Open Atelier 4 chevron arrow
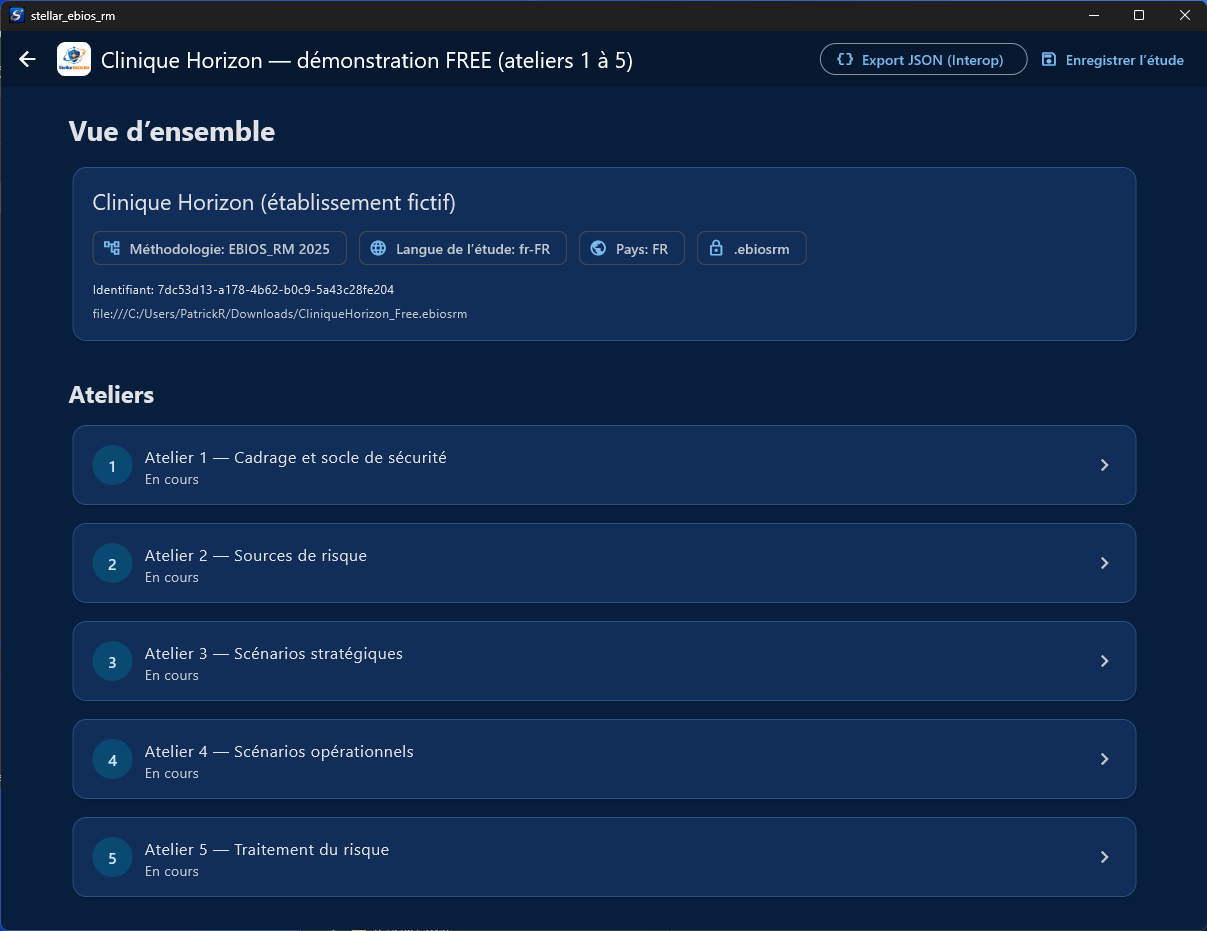The image size is (1207, 931). (x=1104, y=759)
